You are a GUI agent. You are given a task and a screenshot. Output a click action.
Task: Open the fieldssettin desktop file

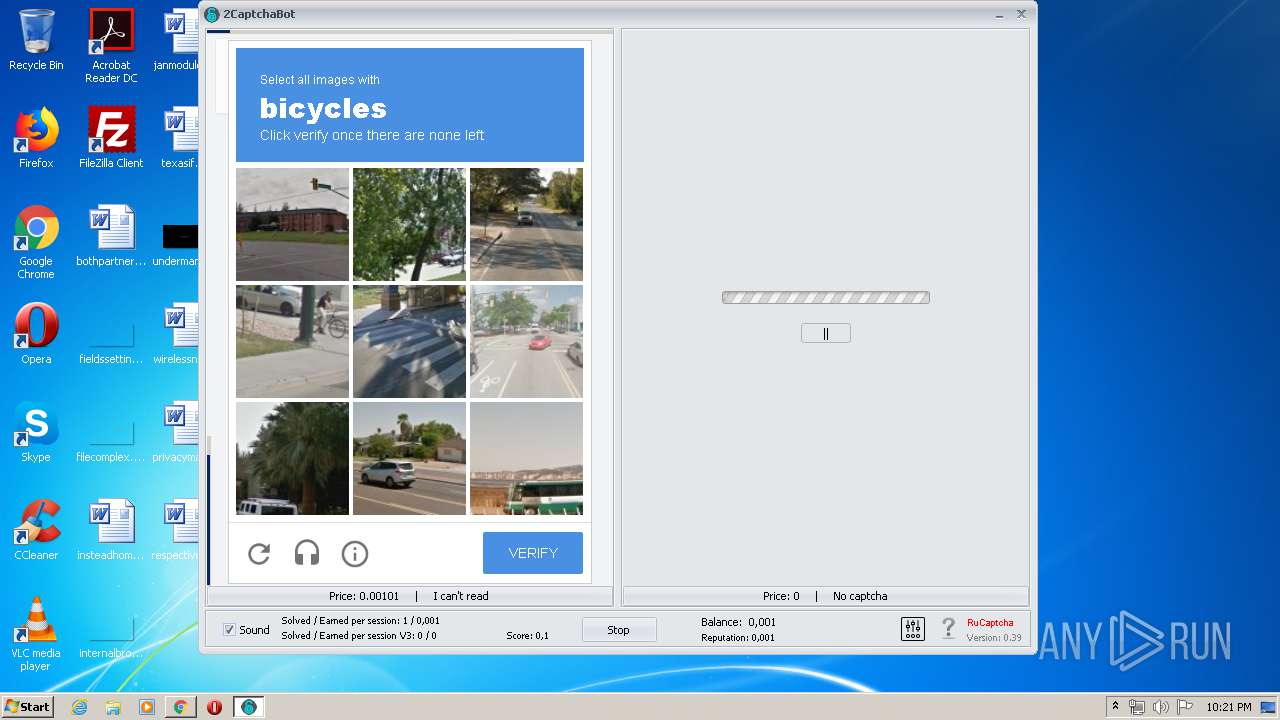click(x=111, y=334)
